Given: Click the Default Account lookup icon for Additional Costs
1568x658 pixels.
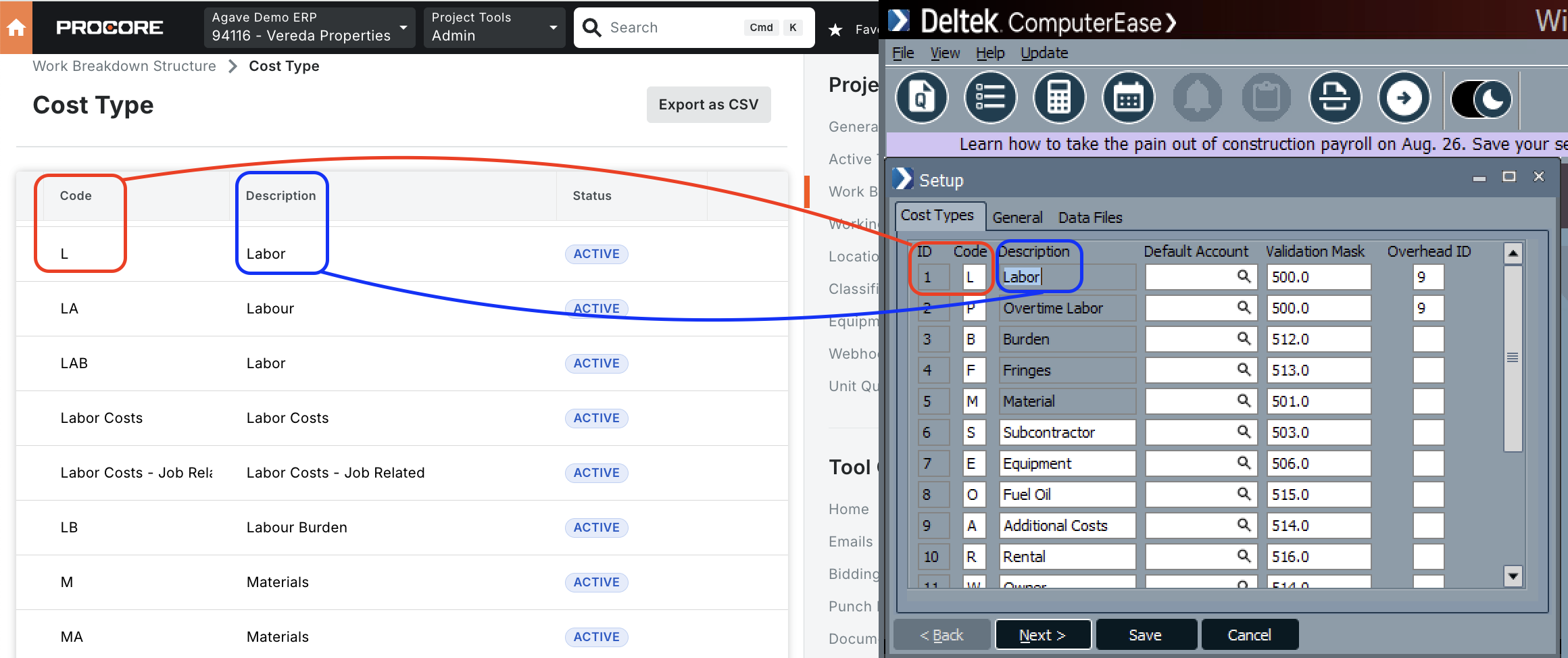Looking at the screenshot, I should point(1244,525).
